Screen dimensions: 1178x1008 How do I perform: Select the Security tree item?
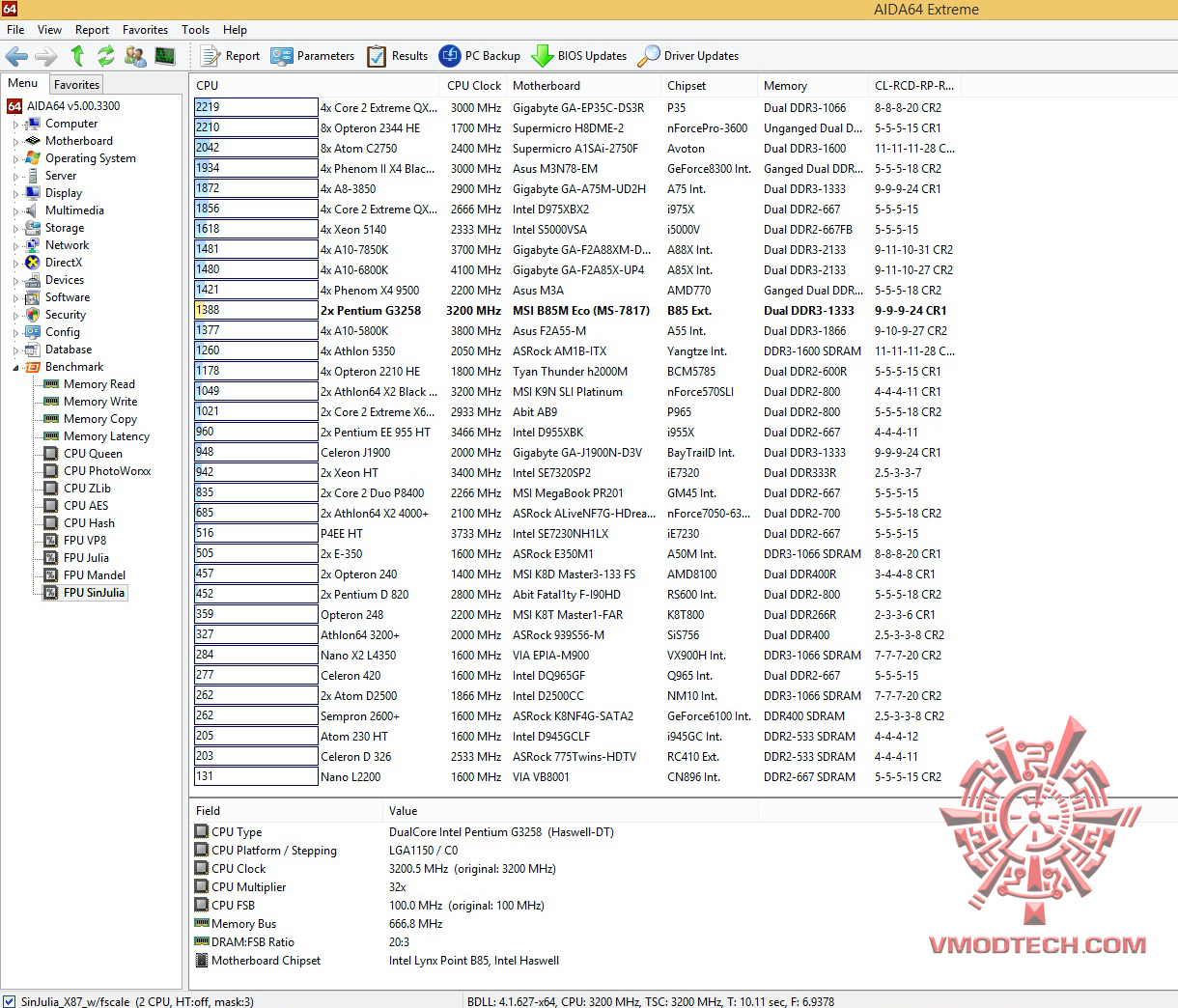click(56, 315)
